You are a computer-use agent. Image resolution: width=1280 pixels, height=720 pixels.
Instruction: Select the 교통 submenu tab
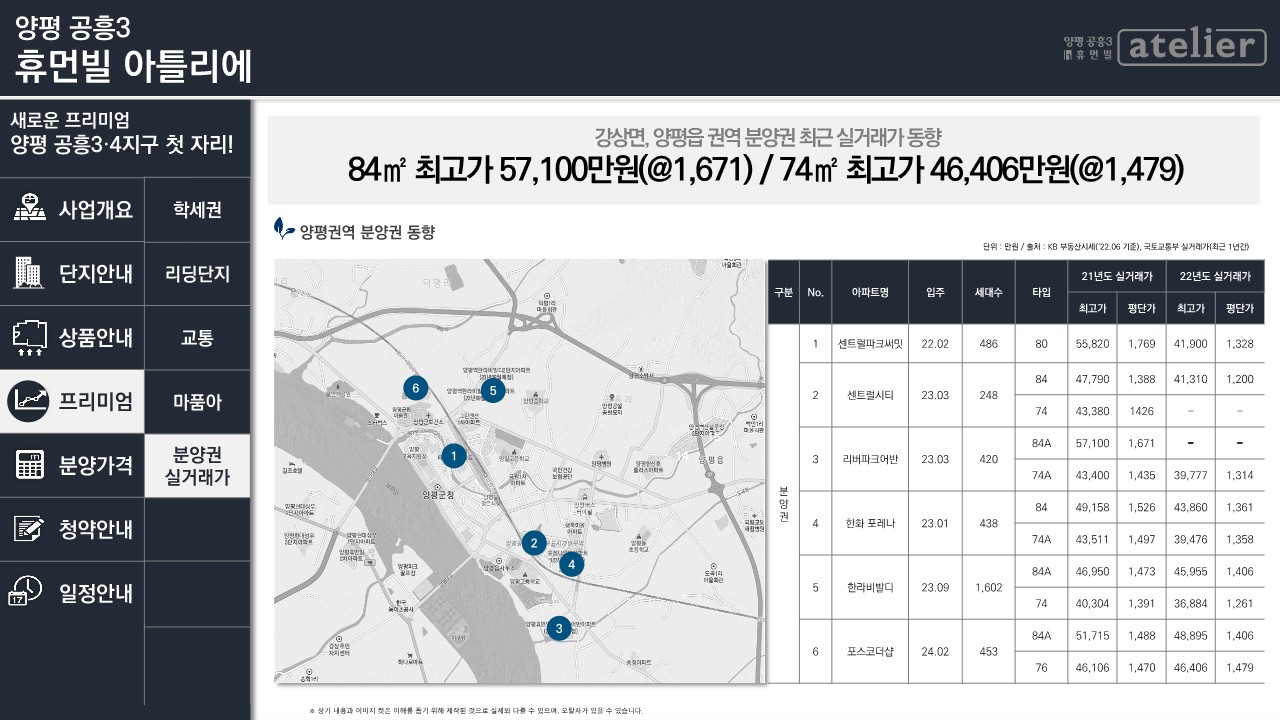(x=197, y=337)
